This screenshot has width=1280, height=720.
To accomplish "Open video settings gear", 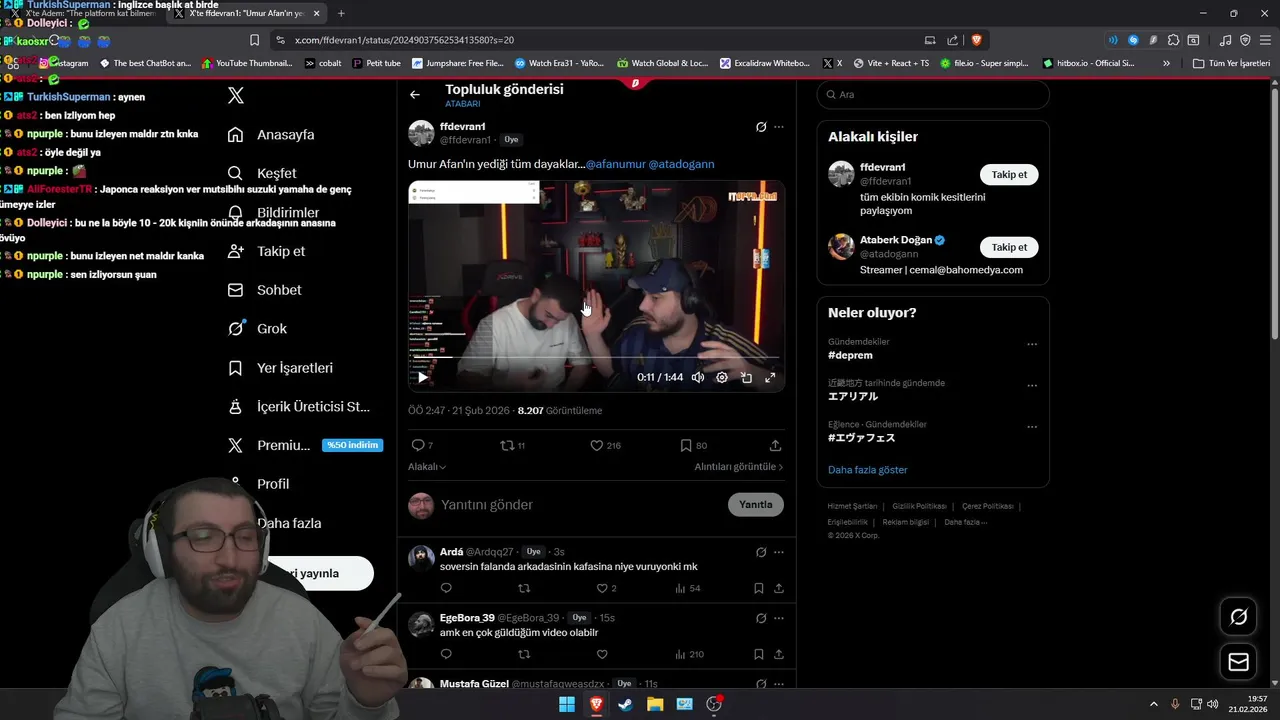I will pos(722,377).
